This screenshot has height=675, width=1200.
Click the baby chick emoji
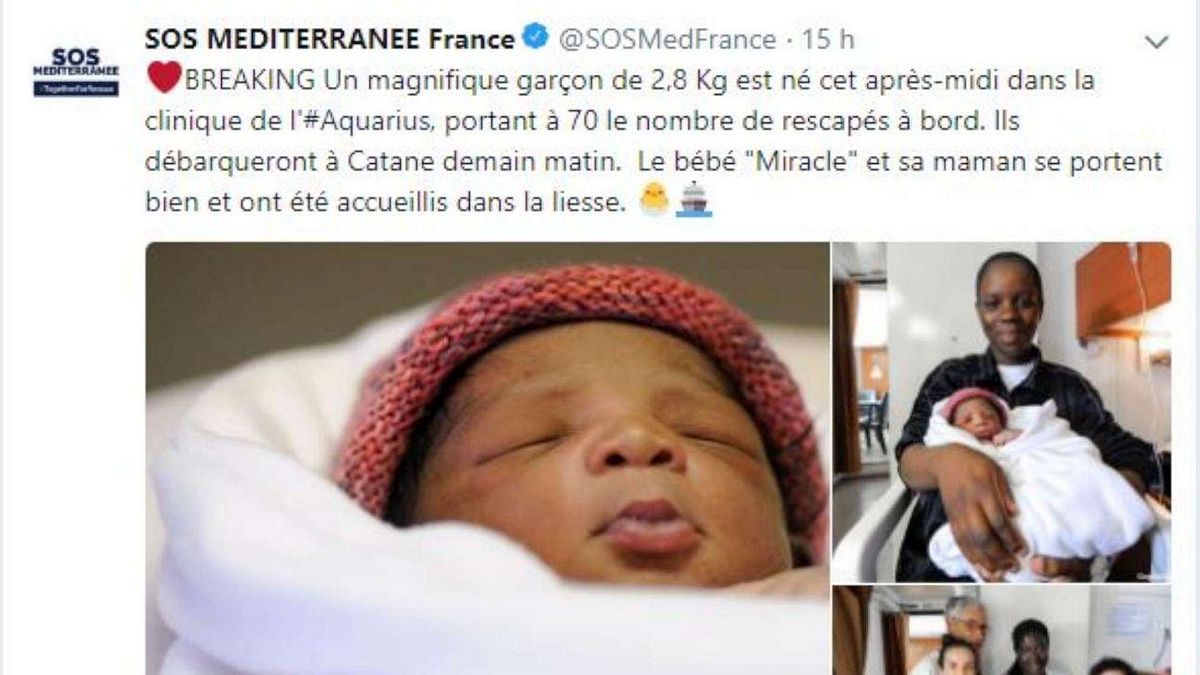point(654,202)
